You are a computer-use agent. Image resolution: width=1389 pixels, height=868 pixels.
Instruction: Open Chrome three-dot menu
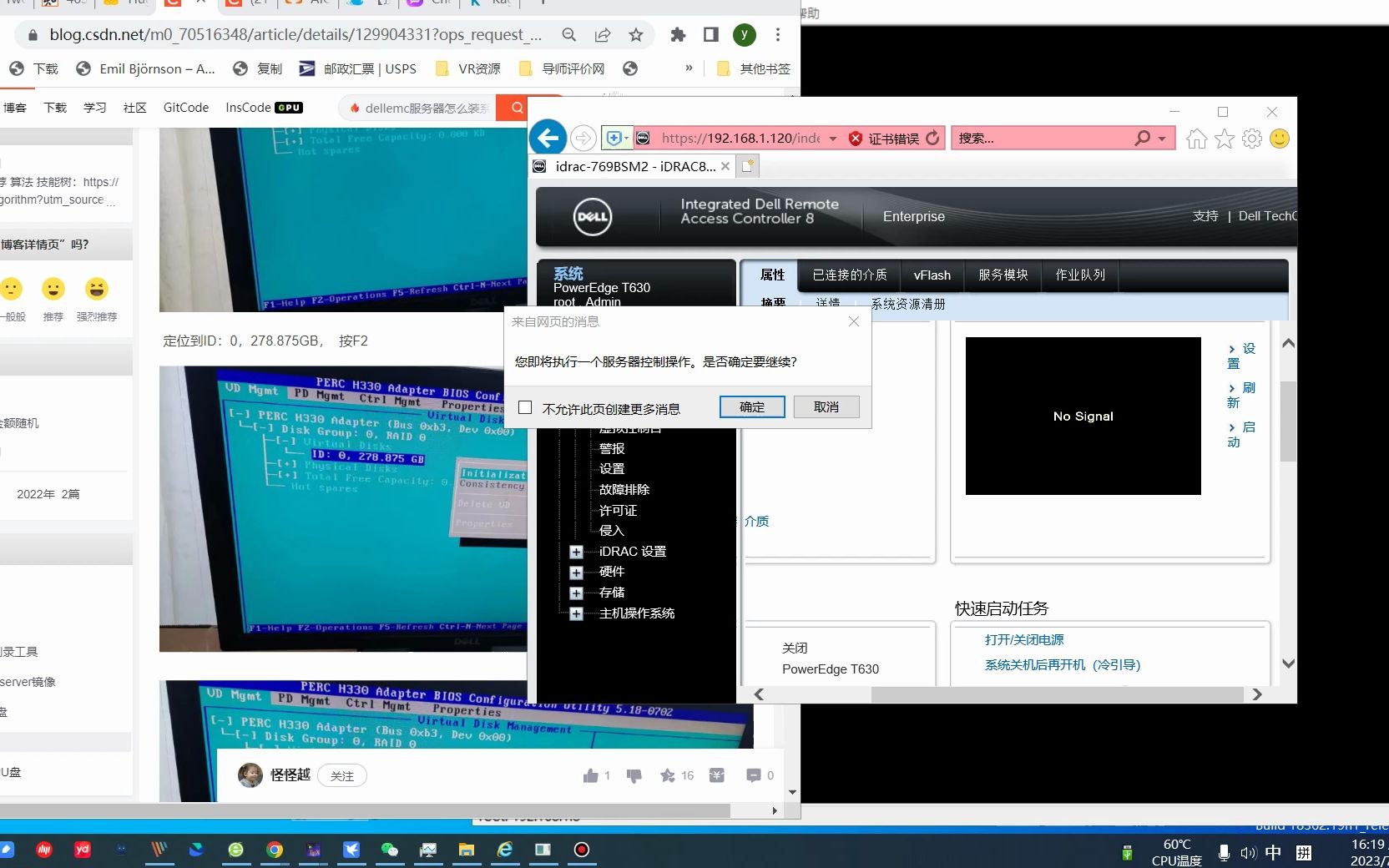778,34
